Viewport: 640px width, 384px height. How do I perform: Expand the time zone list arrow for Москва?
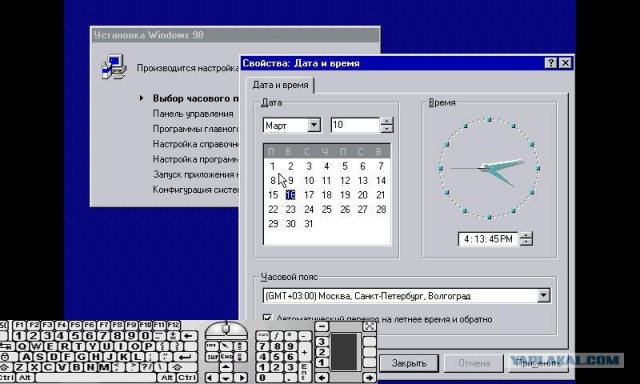pyautogui.click(x=543, y=295)
